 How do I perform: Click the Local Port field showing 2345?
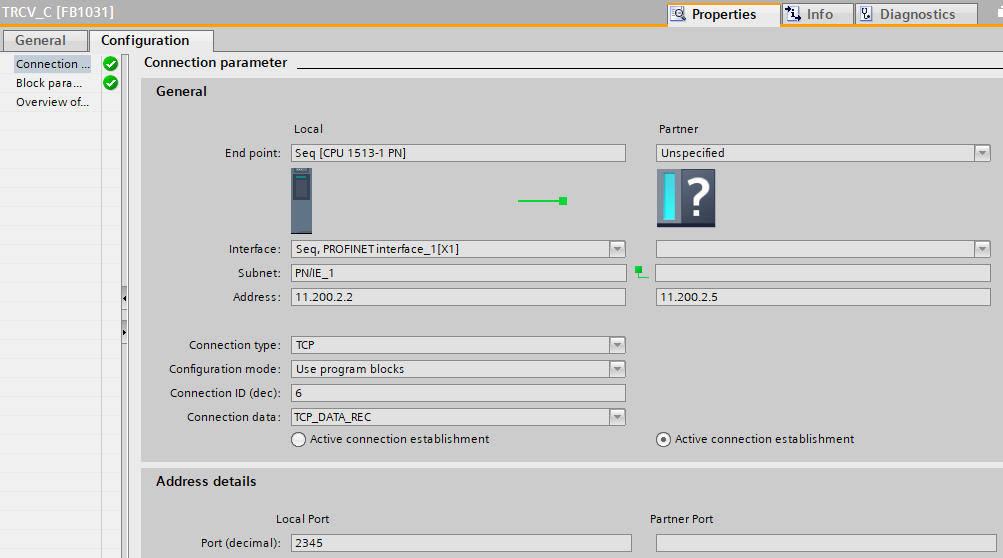(x=461, y=543)
